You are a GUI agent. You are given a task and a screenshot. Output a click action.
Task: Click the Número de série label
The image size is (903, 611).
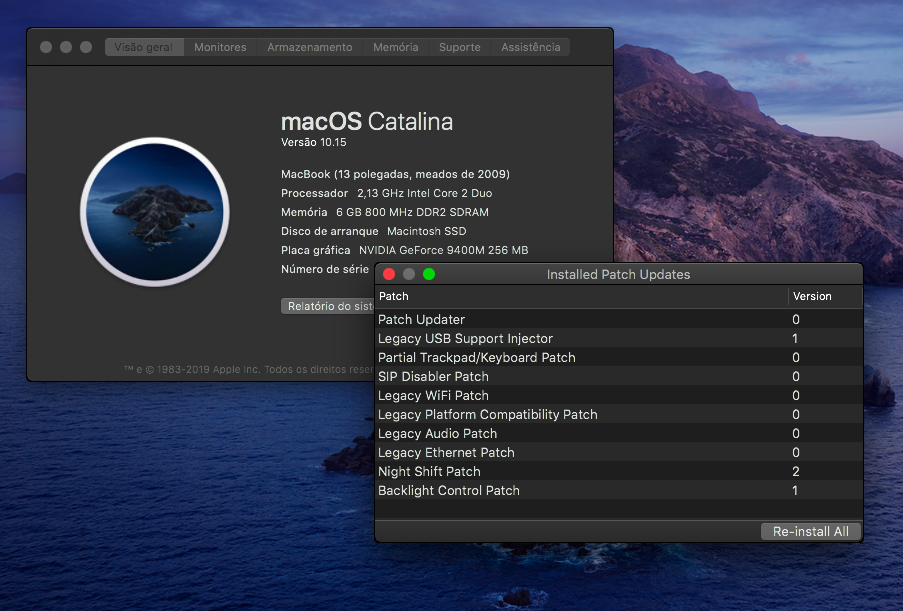(x=325, y=269)
